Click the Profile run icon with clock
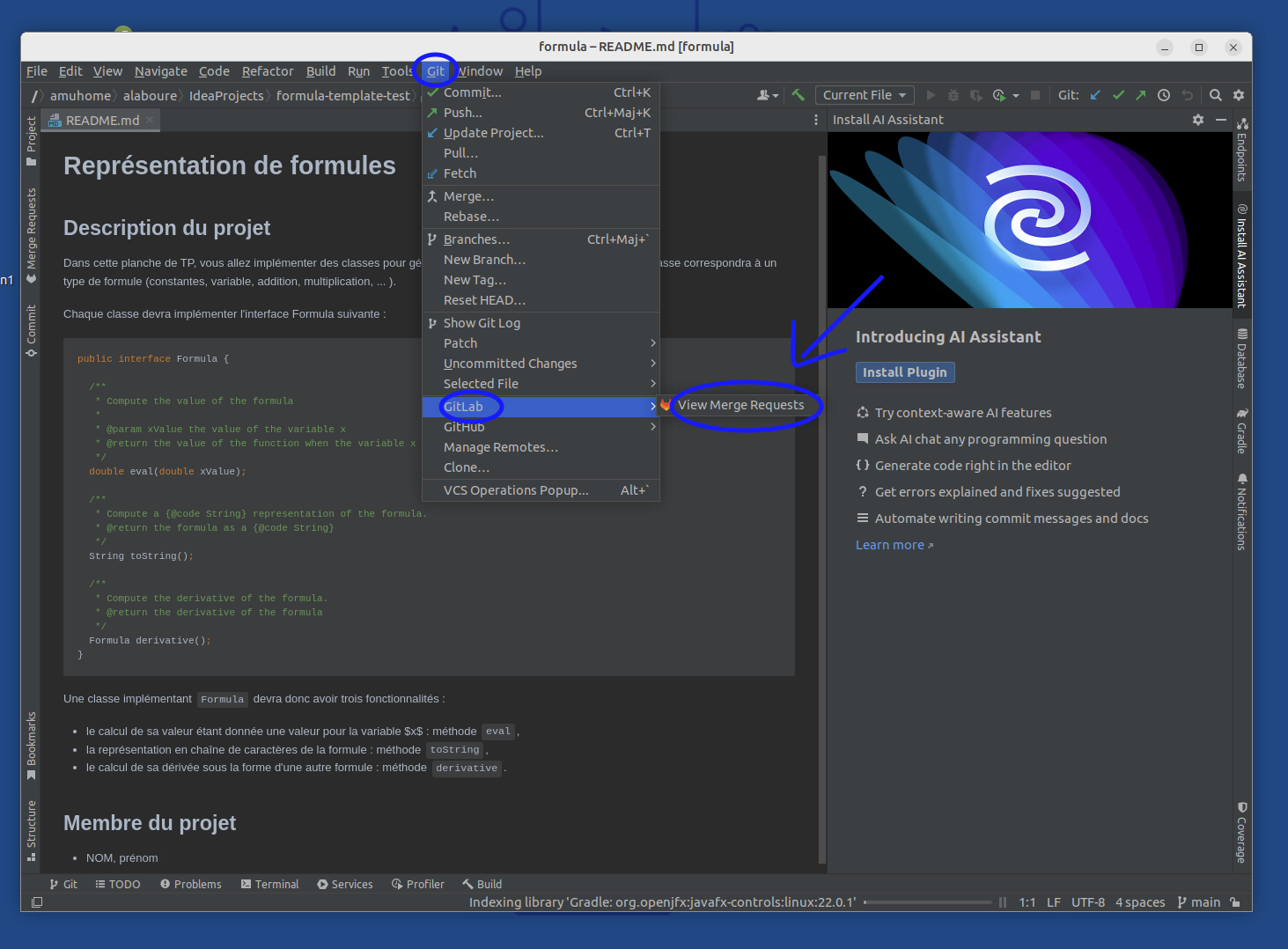The image size is (1288, 949). click(999, 95)
